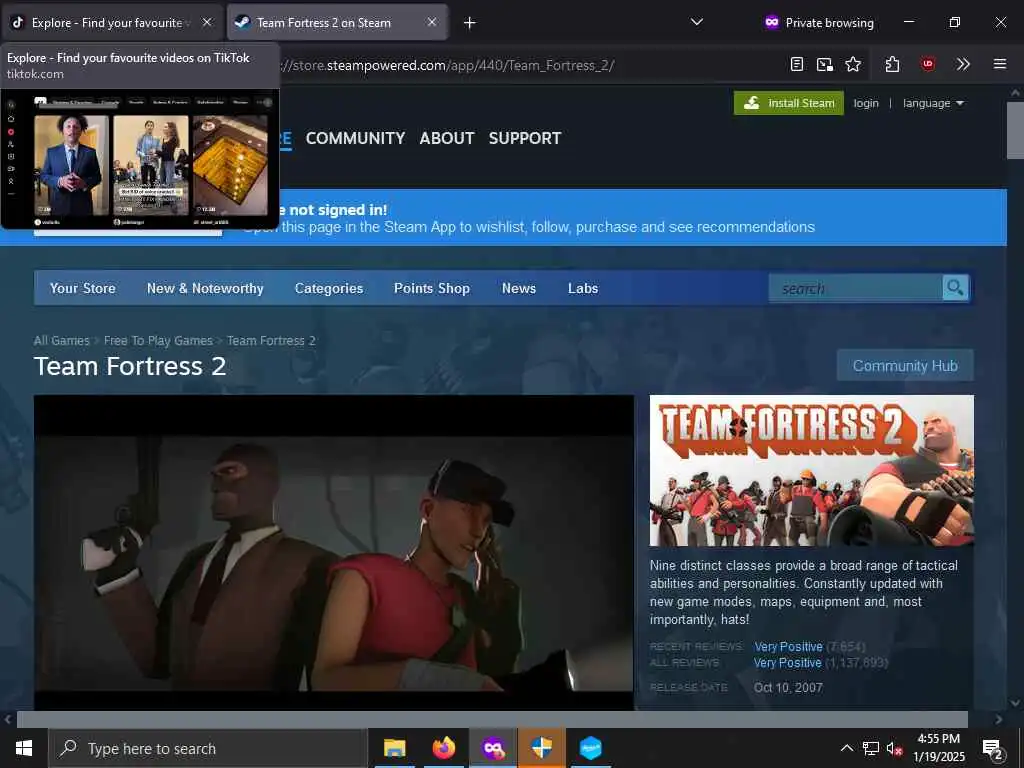Go to All Games breadcrumb
Screen dimensions: 1024x768
pyautogui.click(x=61, y=340)
